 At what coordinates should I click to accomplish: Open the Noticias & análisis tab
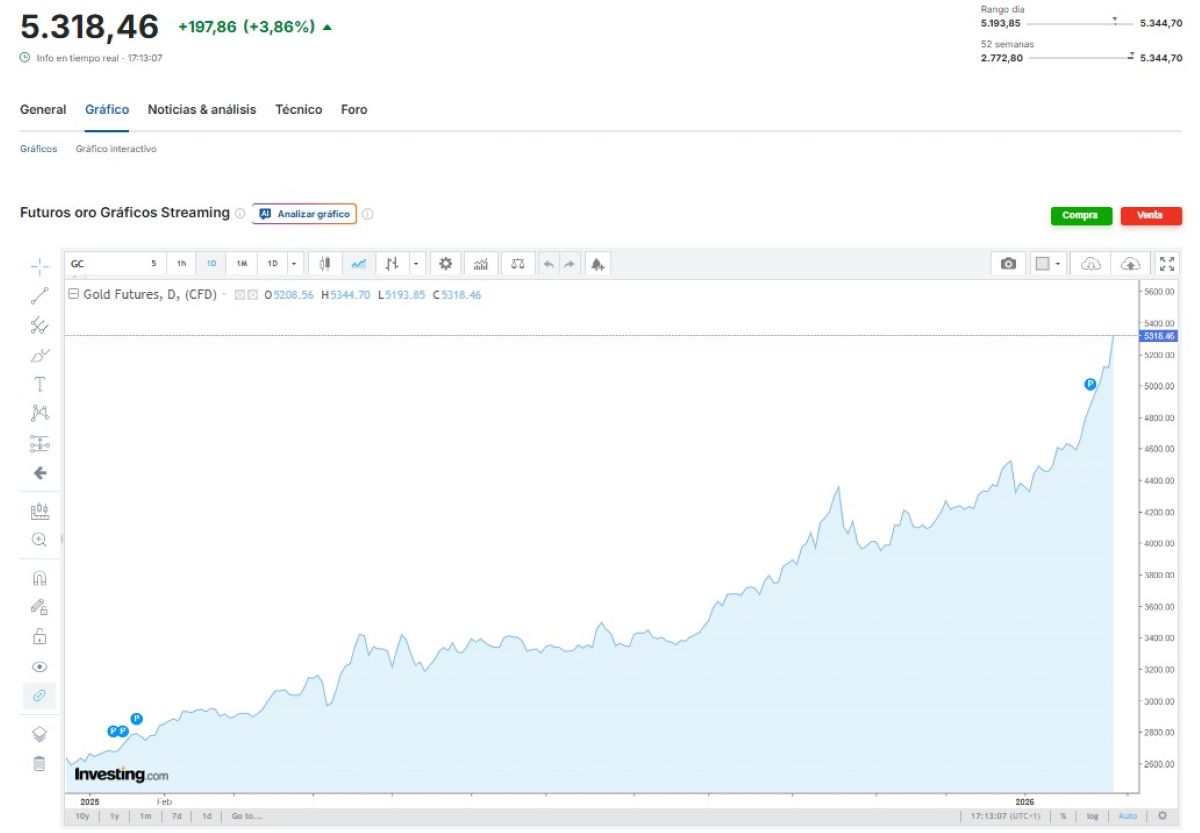tap(202, 110)
